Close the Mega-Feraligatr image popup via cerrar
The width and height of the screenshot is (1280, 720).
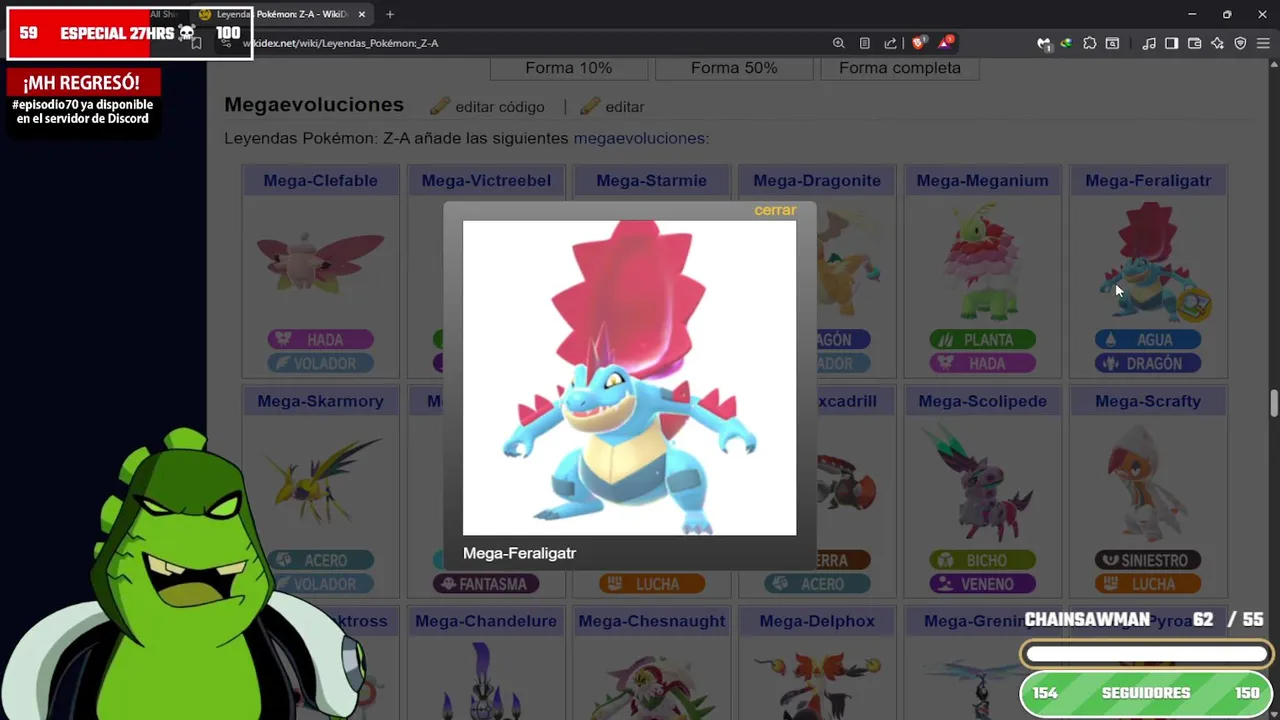(x=775, y=210)
